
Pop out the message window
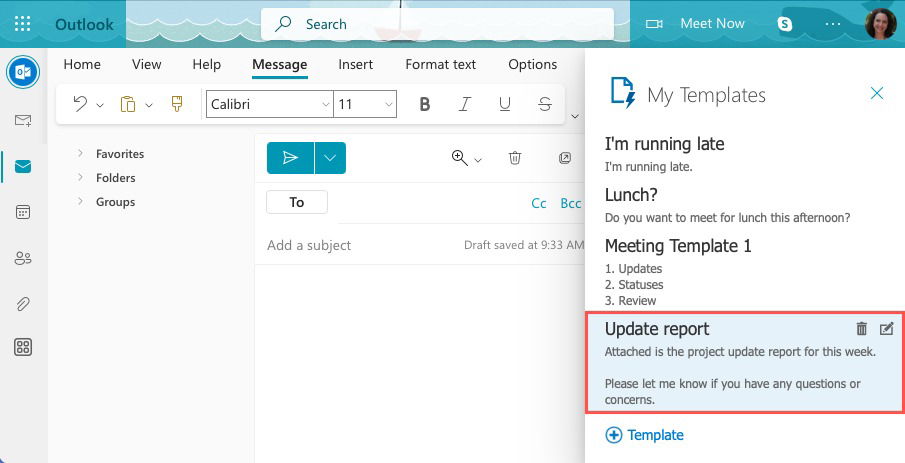565,158
